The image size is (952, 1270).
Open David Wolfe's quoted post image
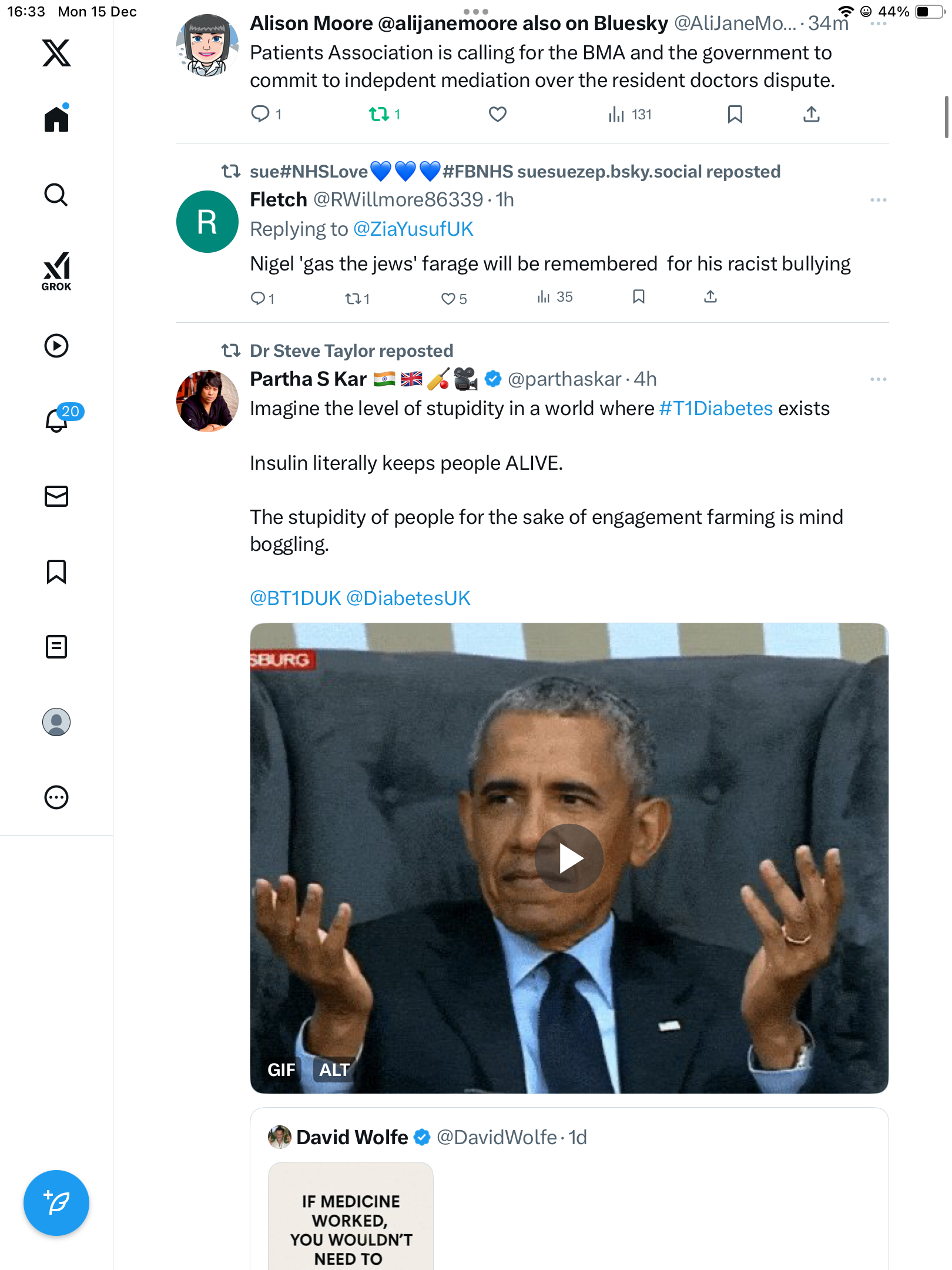[x=351, y=1217]
